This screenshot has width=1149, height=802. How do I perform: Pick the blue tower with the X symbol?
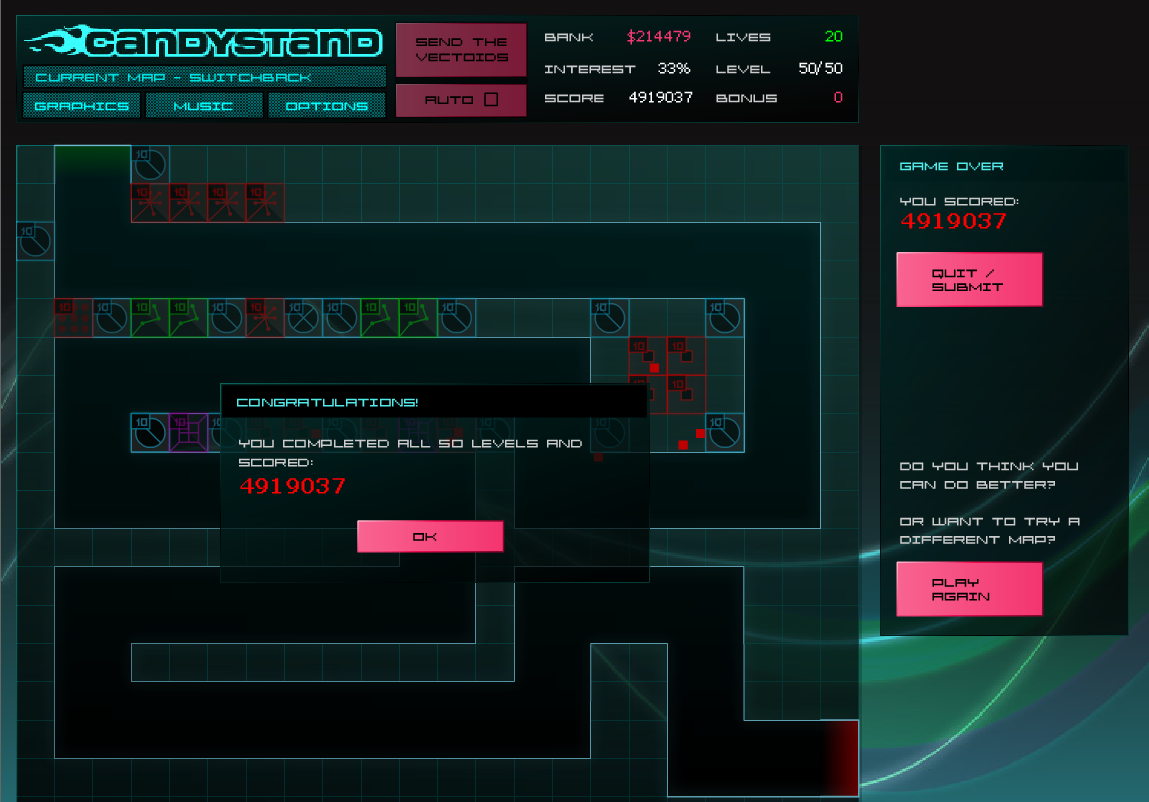(303, 318)
